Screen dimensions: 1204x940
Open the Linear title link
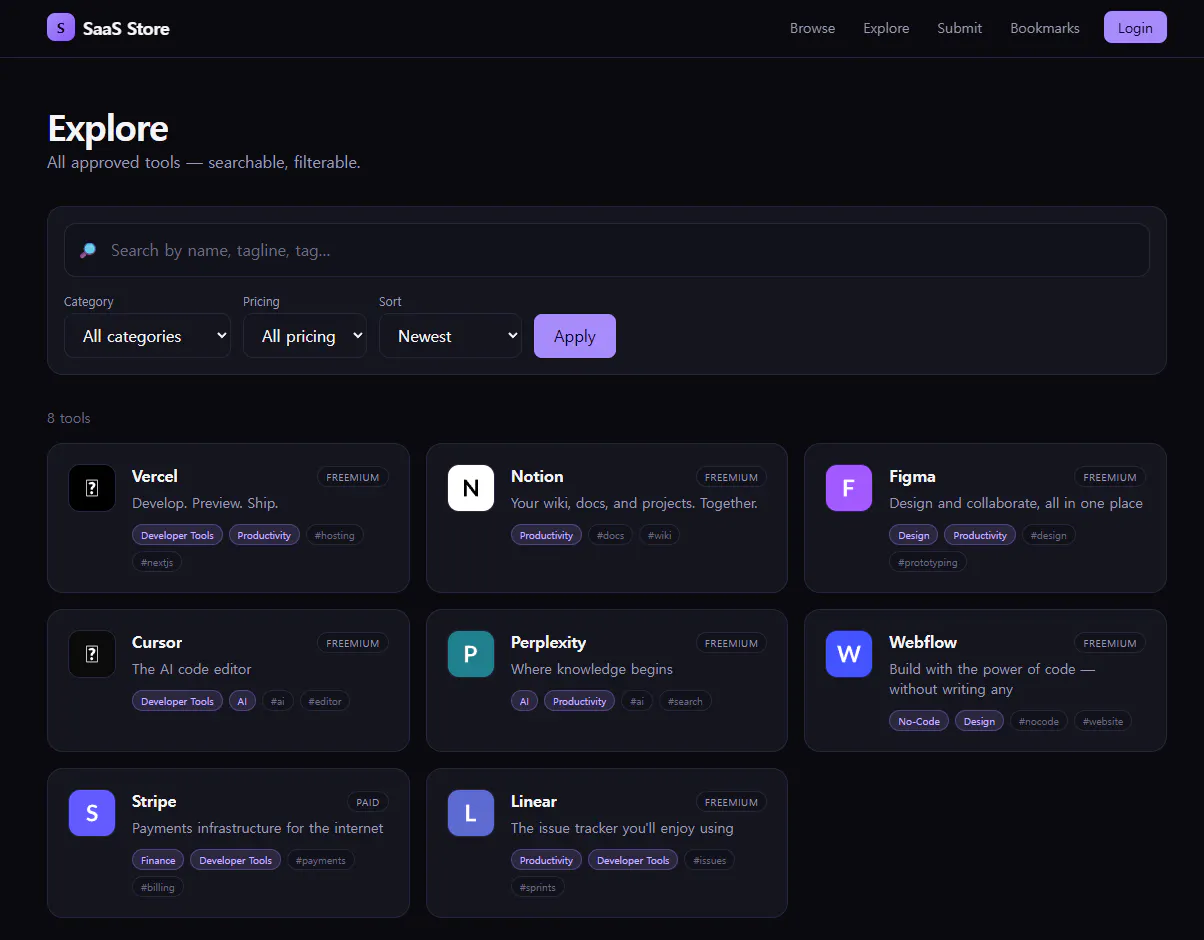coord(534,801)
